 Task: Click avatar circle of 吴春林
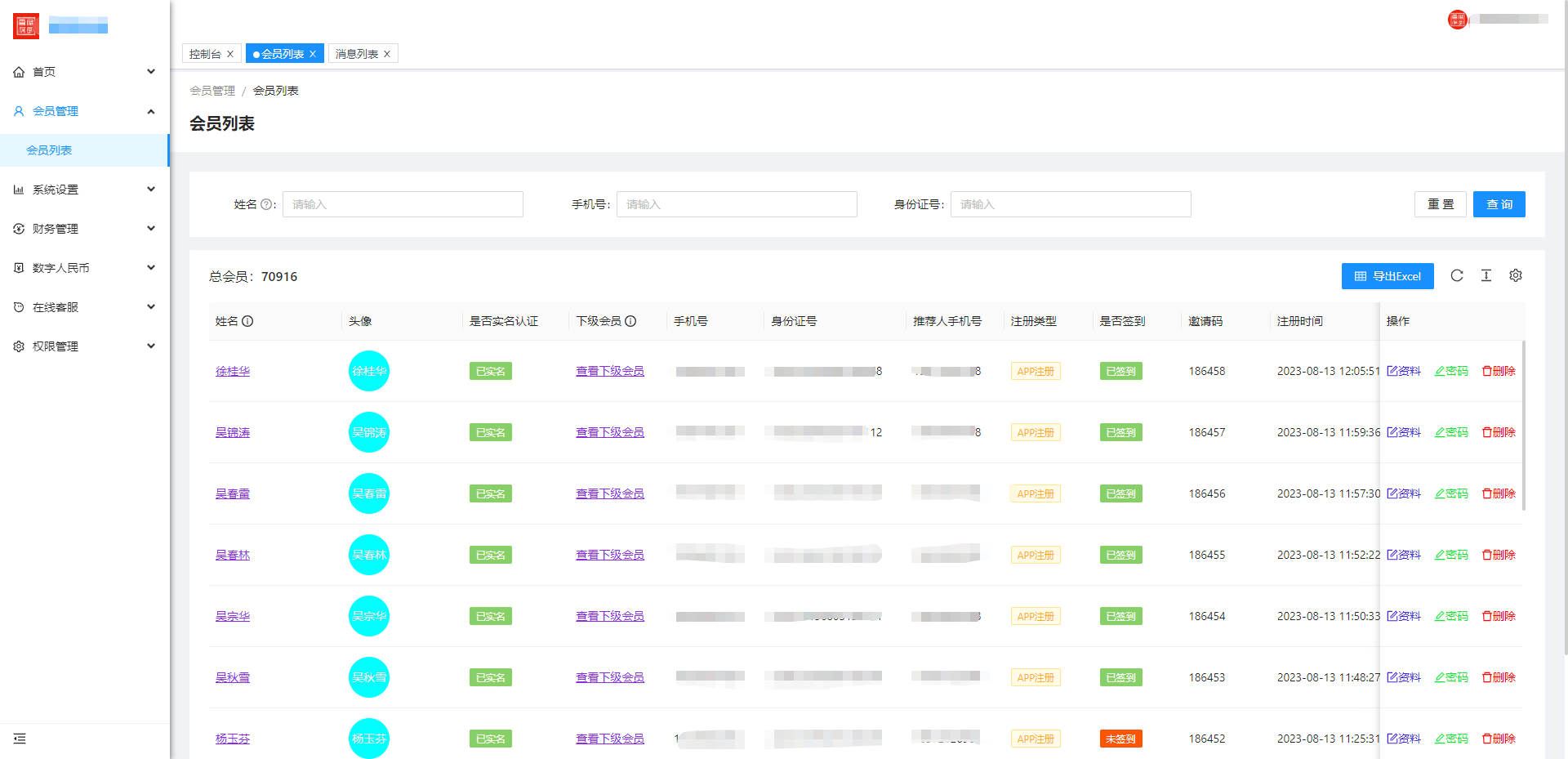pyautogui.click(x=369, y=555)
